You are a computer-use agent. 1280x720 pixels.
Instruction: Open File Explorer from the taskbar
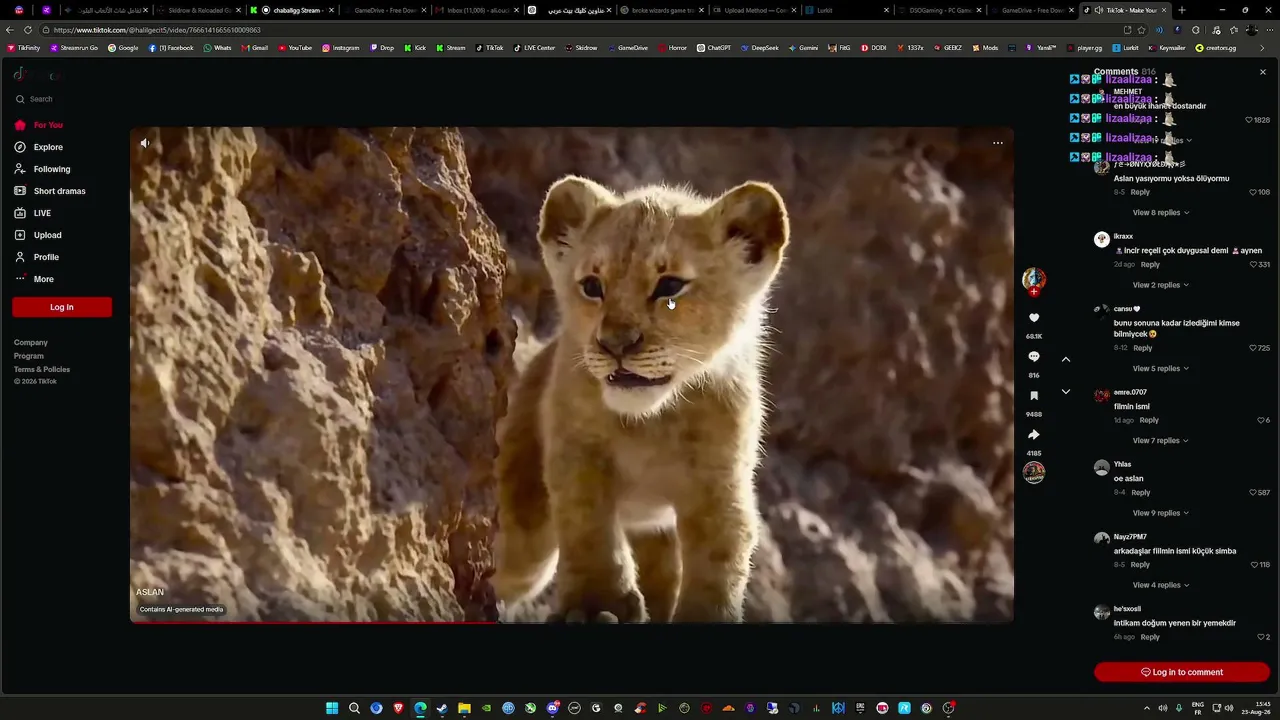(464, 708)
